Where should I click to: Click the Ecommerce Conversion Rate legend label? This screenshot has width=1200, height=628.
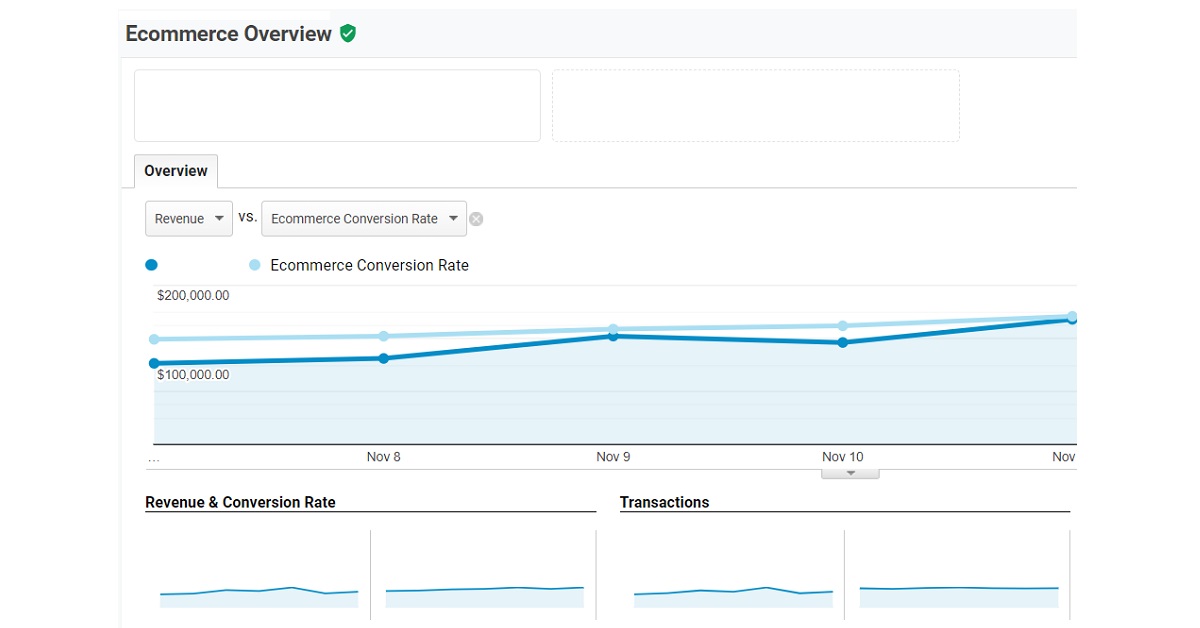[x=369, y=265]
